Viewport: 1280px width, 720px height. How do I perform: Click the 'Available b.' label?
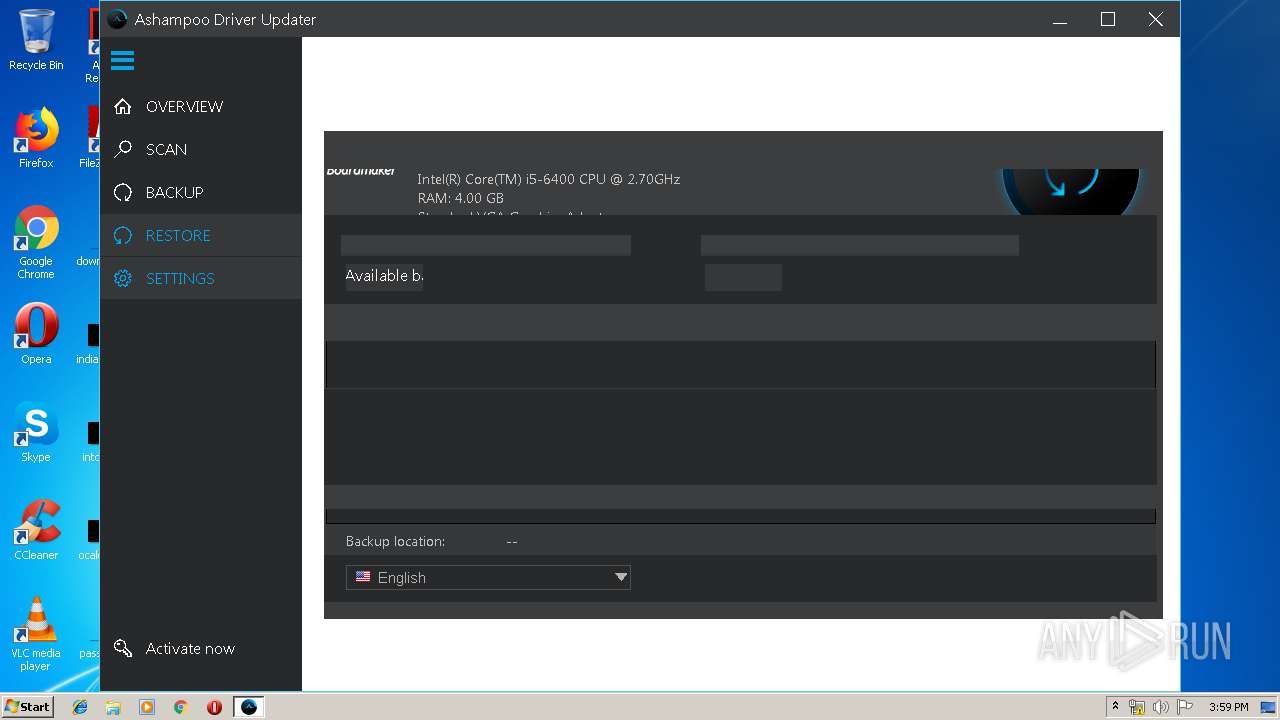click(384, 276)
